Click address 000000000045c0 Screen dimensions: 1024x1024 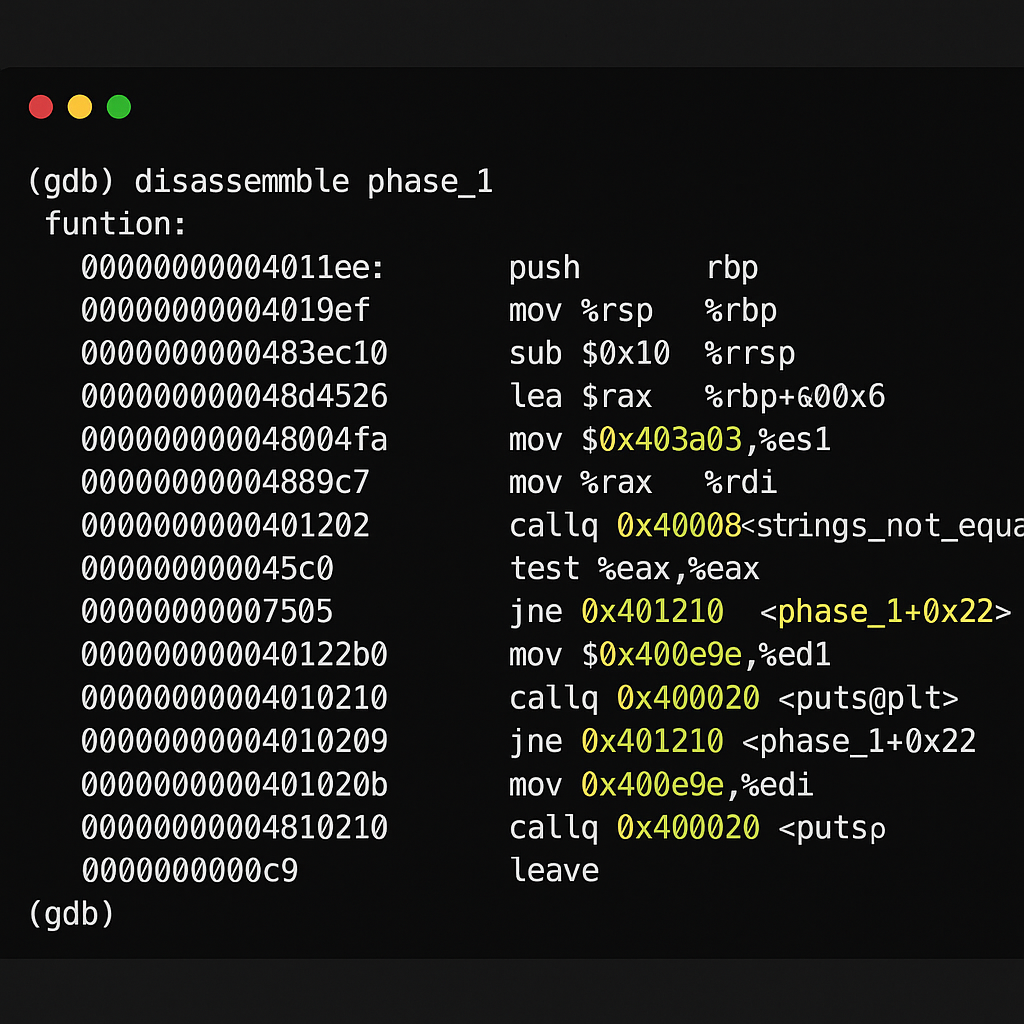pyautogui.click(x=207, y=569)
